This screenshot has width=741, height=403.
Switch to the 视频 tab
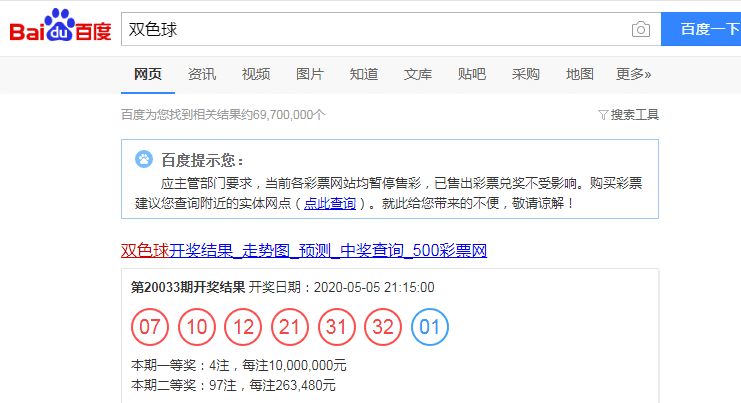tap(256, 74)
